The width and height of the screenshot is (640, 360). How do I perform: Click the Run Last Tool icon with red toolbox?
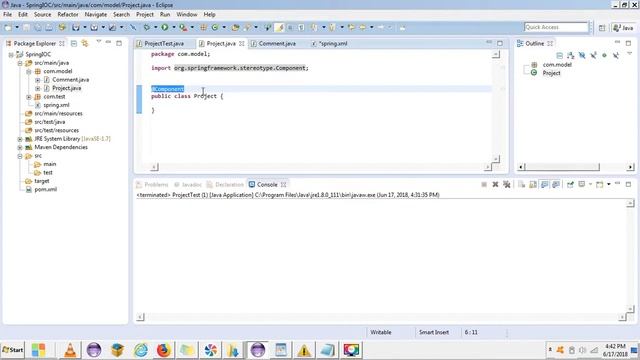[x=183, y=27]
